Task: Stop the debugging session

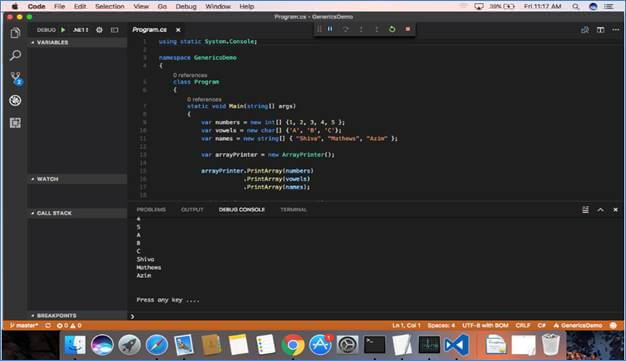Action: [408, 29]
